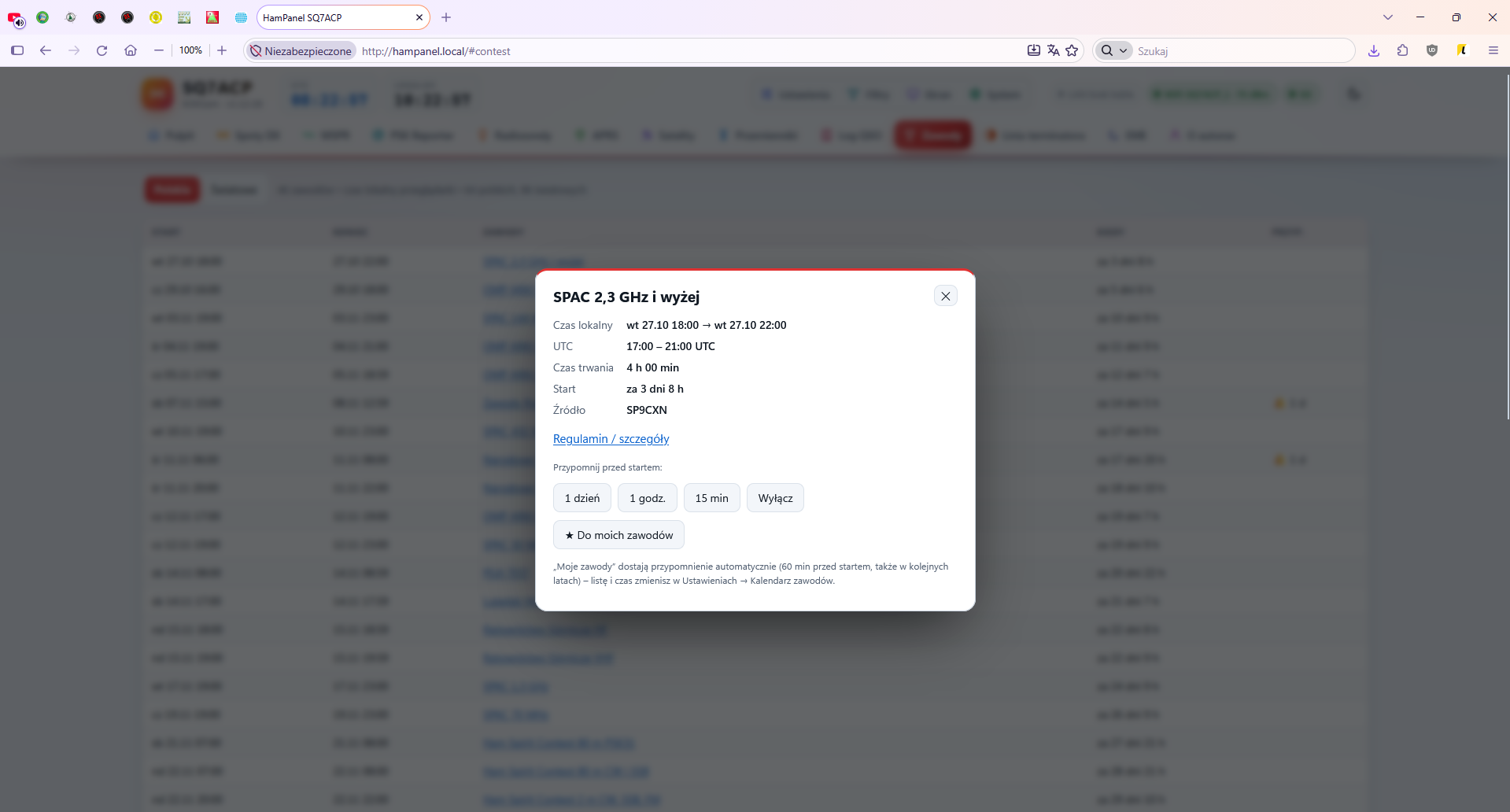
Task: Open the uBlock Origin shield icon
Action: [x=1432, y=50]
